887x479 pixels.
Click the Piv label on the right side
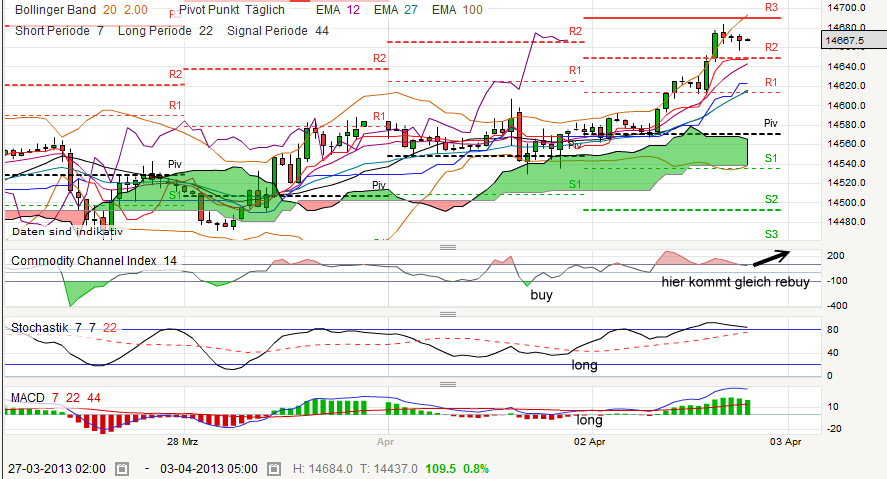coord(770,123)
